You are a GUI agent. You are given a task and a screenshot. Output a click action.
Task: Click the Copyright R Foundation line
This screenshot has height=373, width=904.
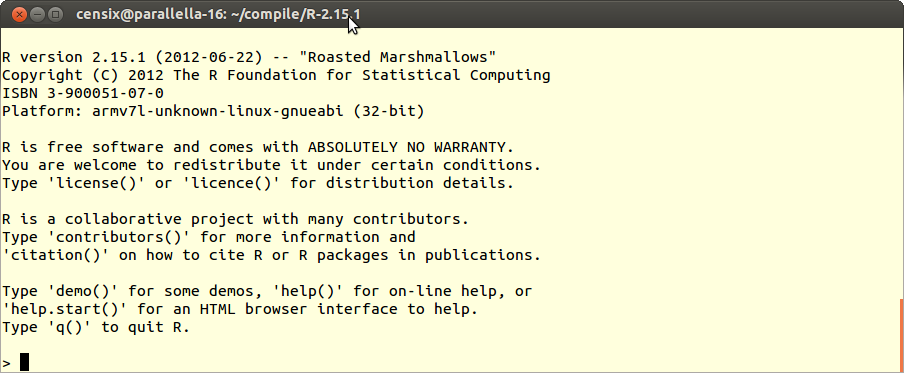point(276,75)
